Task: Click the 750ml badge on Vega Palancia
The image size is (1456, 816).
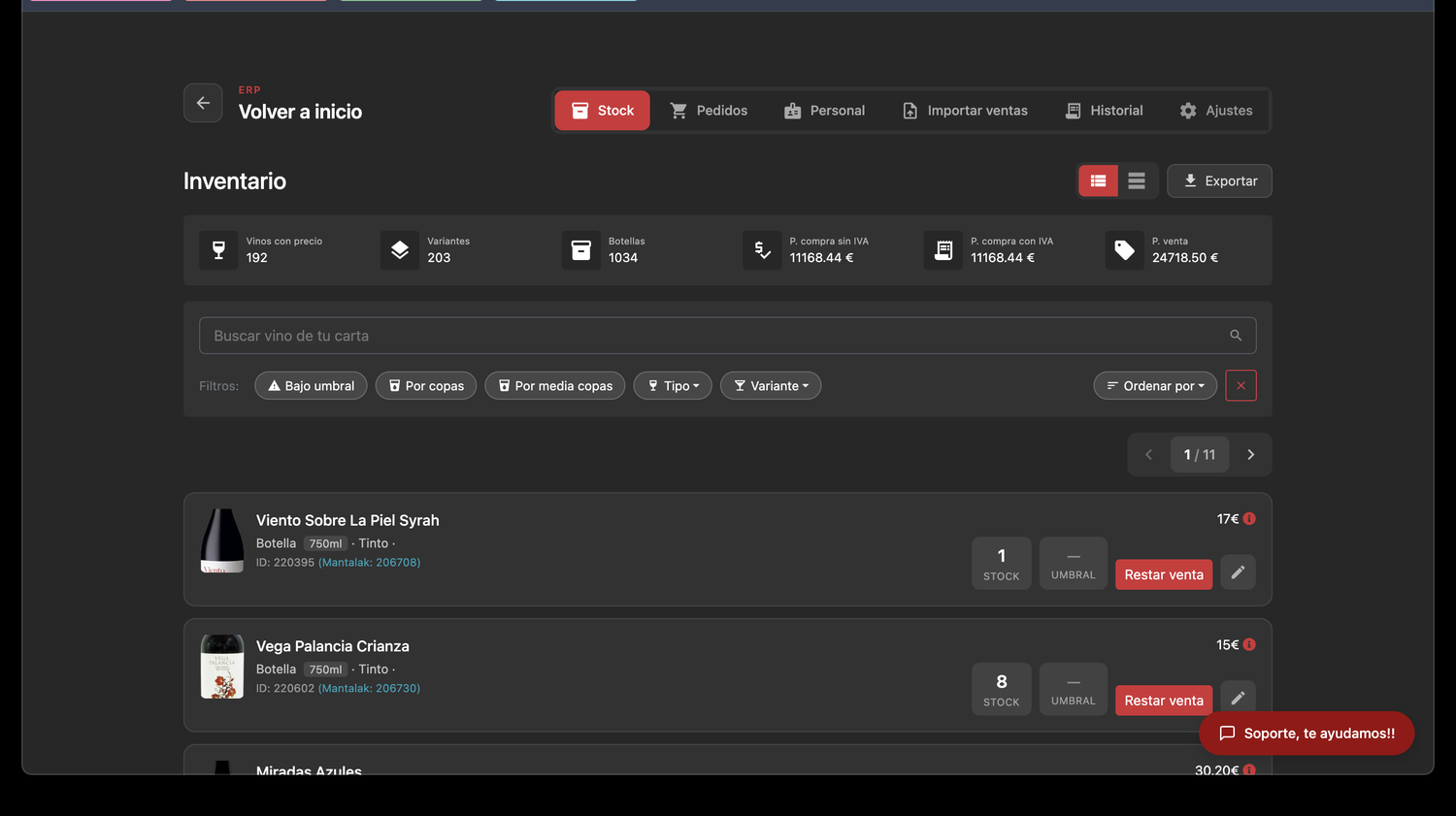Action: (325, 669)
